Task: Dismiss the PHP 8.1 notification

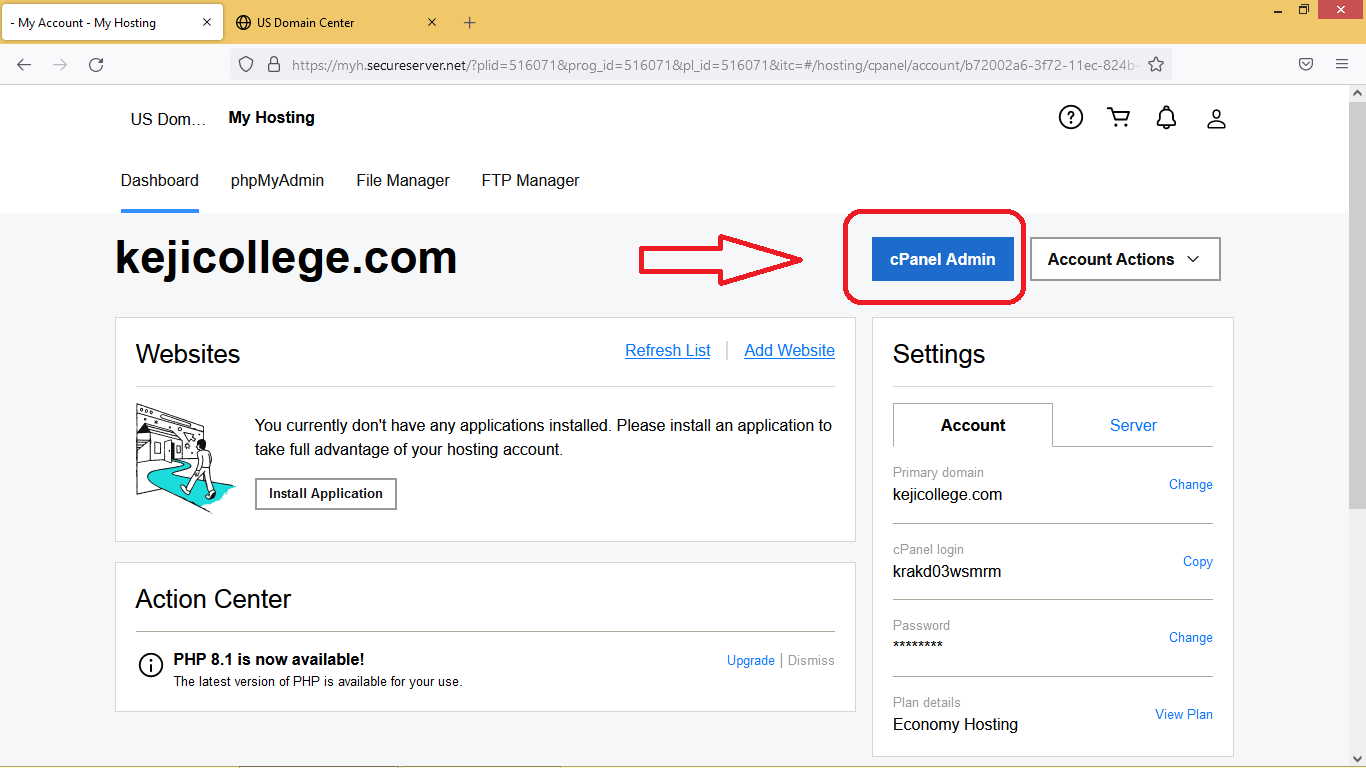Action: coord(811,660)
